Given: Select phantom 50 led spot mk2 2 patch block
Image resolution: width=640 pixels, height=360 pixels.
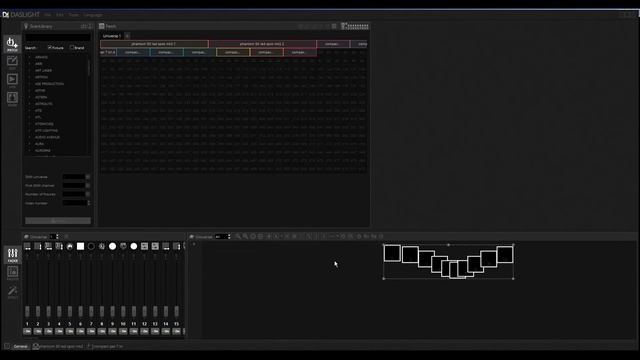Looking at the screenshot, I should point(262,44).
